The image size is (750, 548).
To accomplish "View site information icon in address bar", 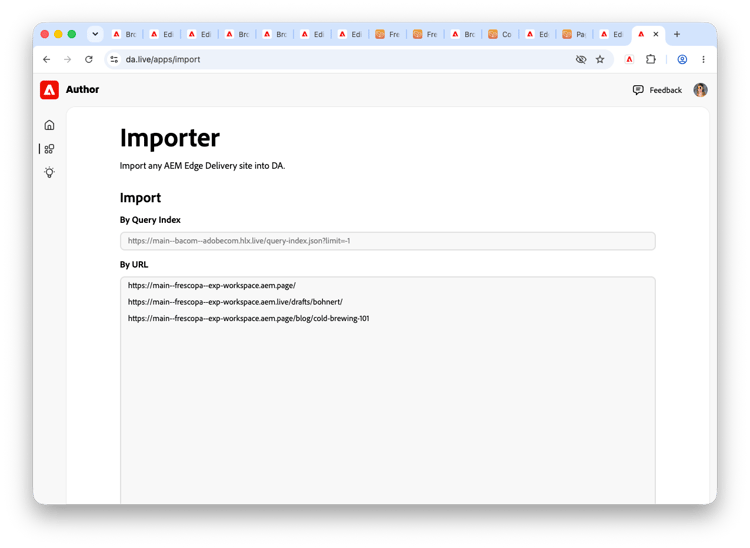I will pyautogui.click(x=114, y=59).
